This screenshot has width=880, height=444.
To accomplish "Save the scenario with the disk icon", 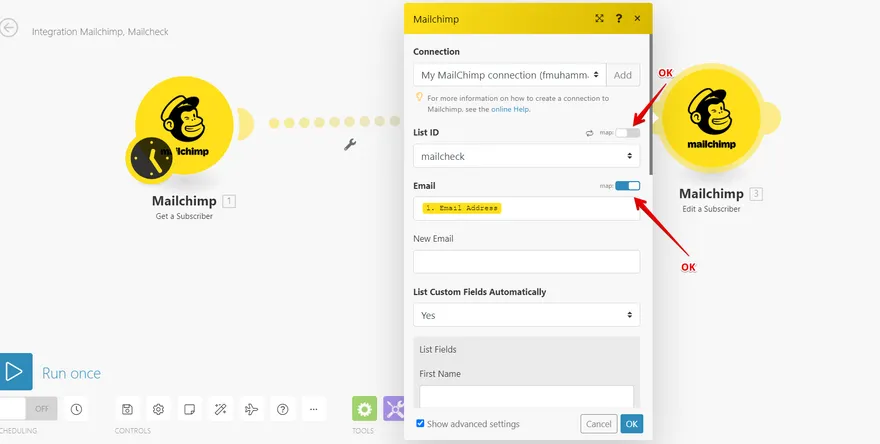I will point(127,409).
